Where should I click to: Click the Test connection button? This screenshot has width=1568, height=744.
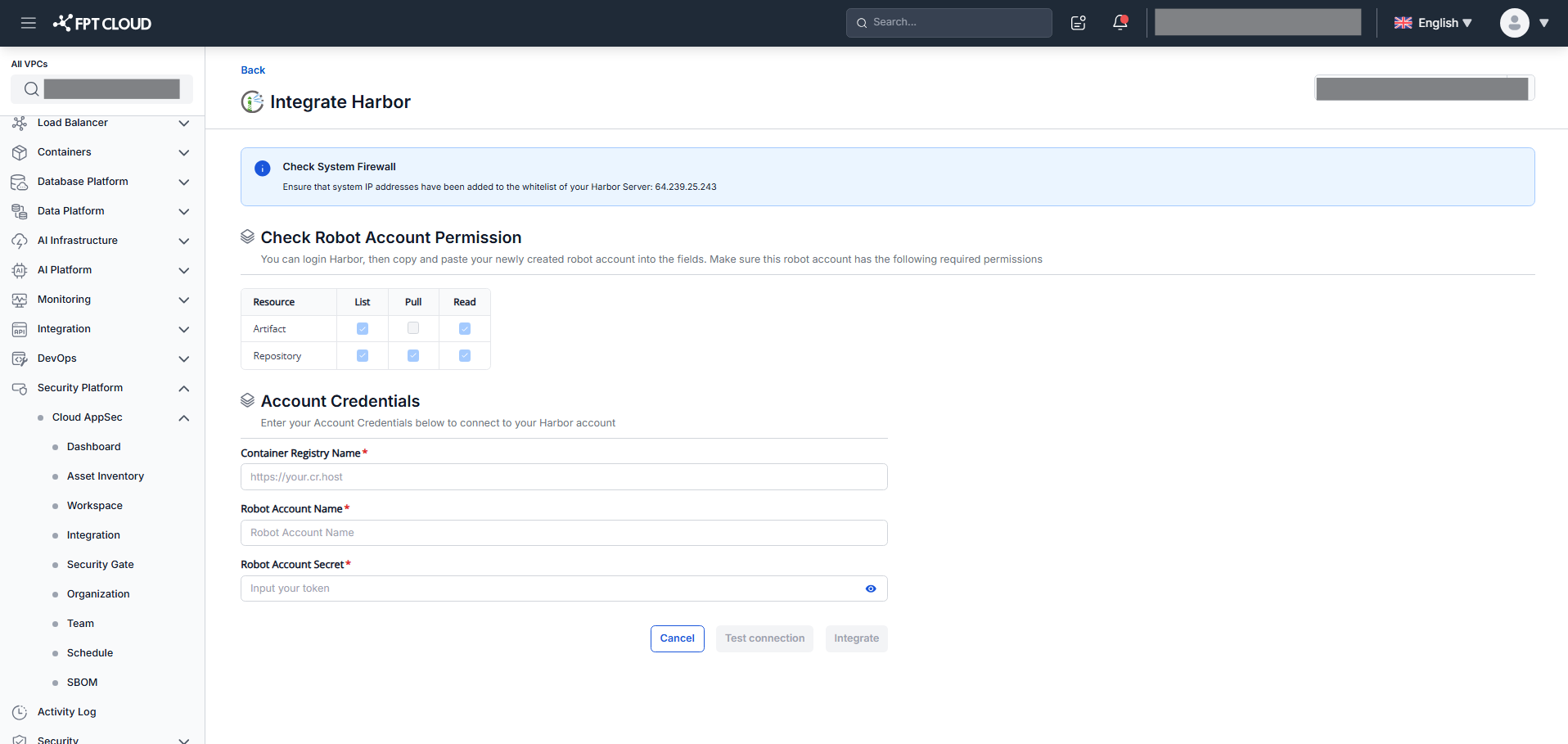coord(764,638)
